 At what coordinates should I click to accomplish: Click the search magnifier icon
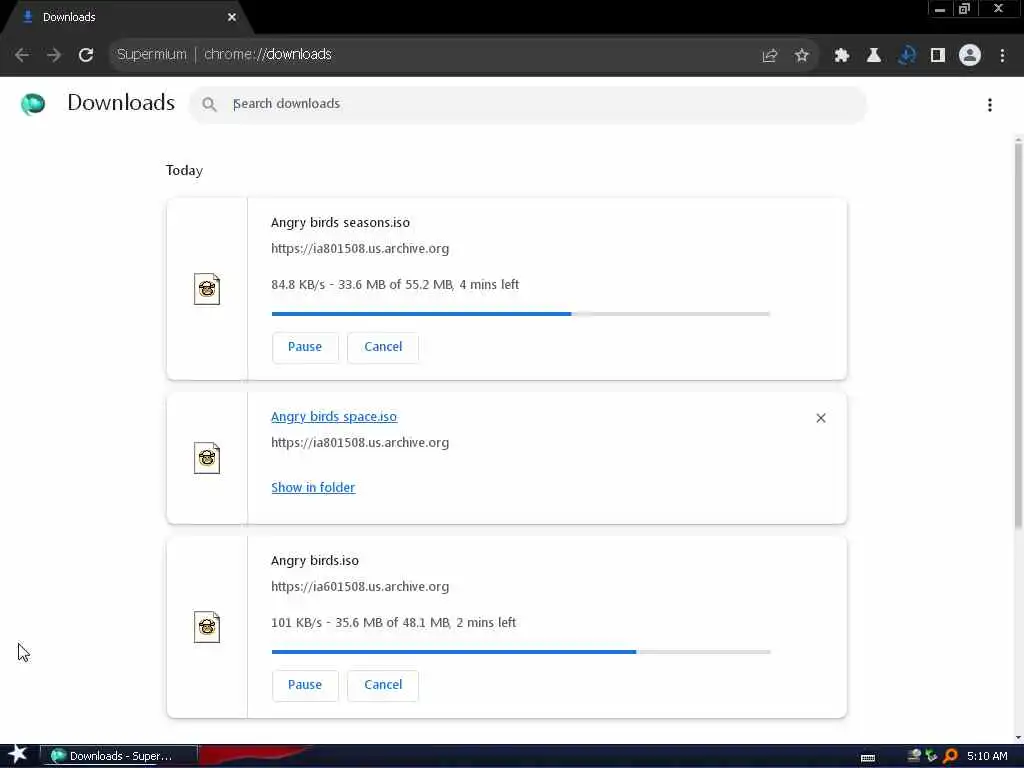[x=209, y=104]
